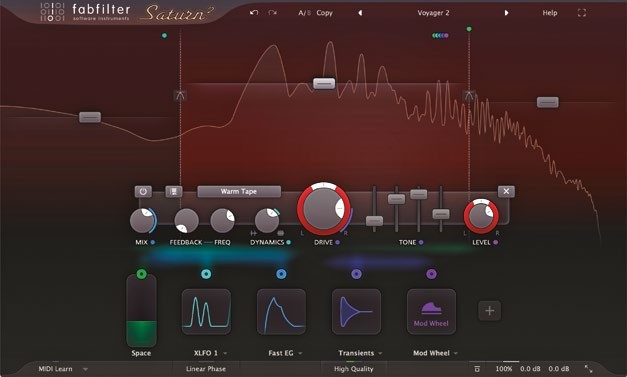Screen dimensions: 627x377
Task: Expand the MIDI Learn dropdown arrow
Action: coord(85,369)
